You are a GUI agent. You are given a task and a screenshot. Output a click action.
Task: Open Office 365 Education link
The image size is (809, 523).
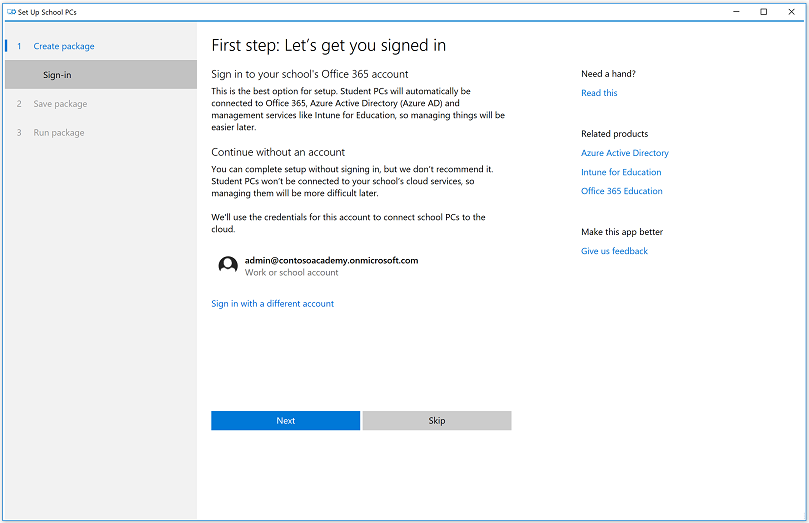[621, 191]
